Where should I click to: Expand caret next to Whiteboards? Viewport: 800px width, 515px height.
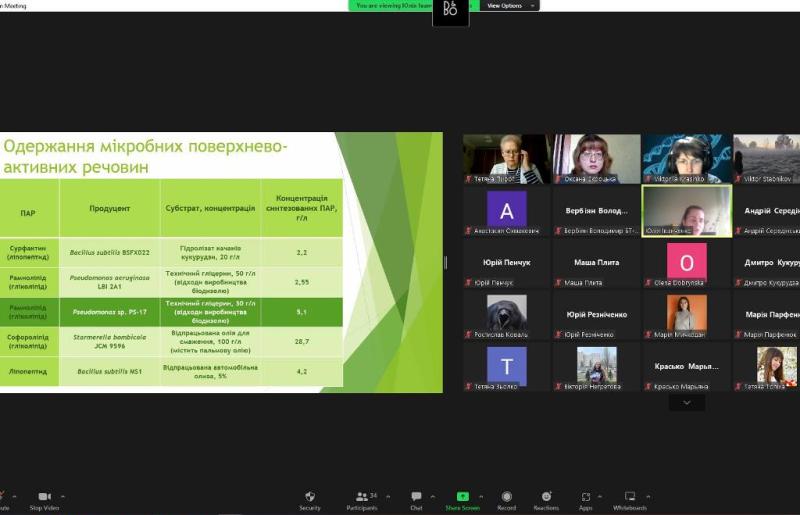point(648,496)
